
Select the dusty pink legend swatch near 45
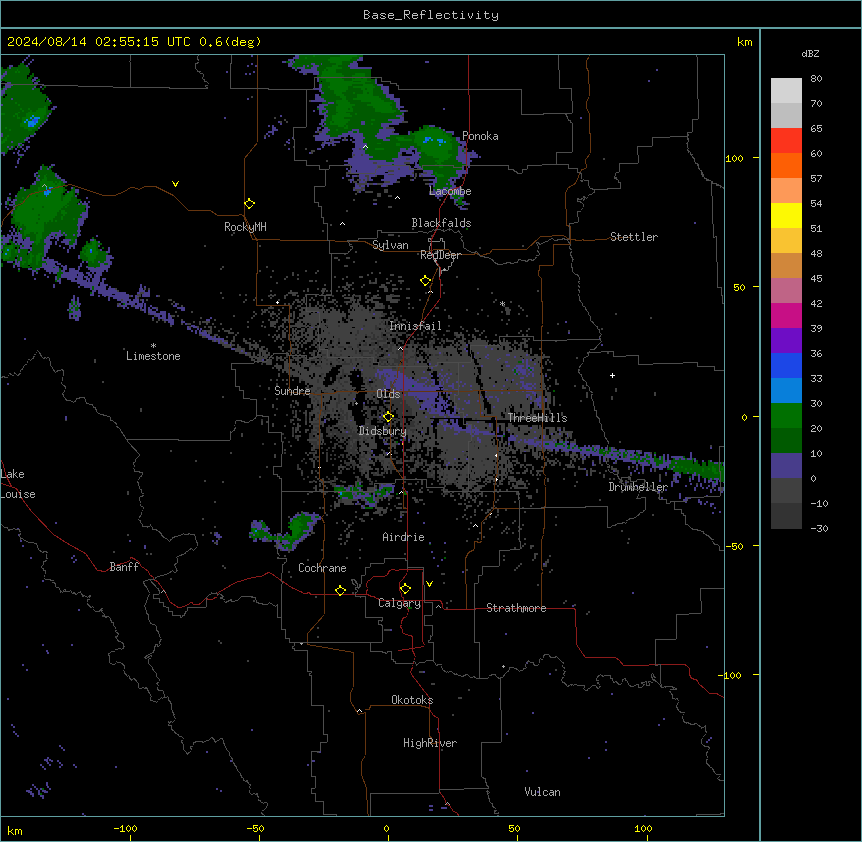click(x=786, y=291)
